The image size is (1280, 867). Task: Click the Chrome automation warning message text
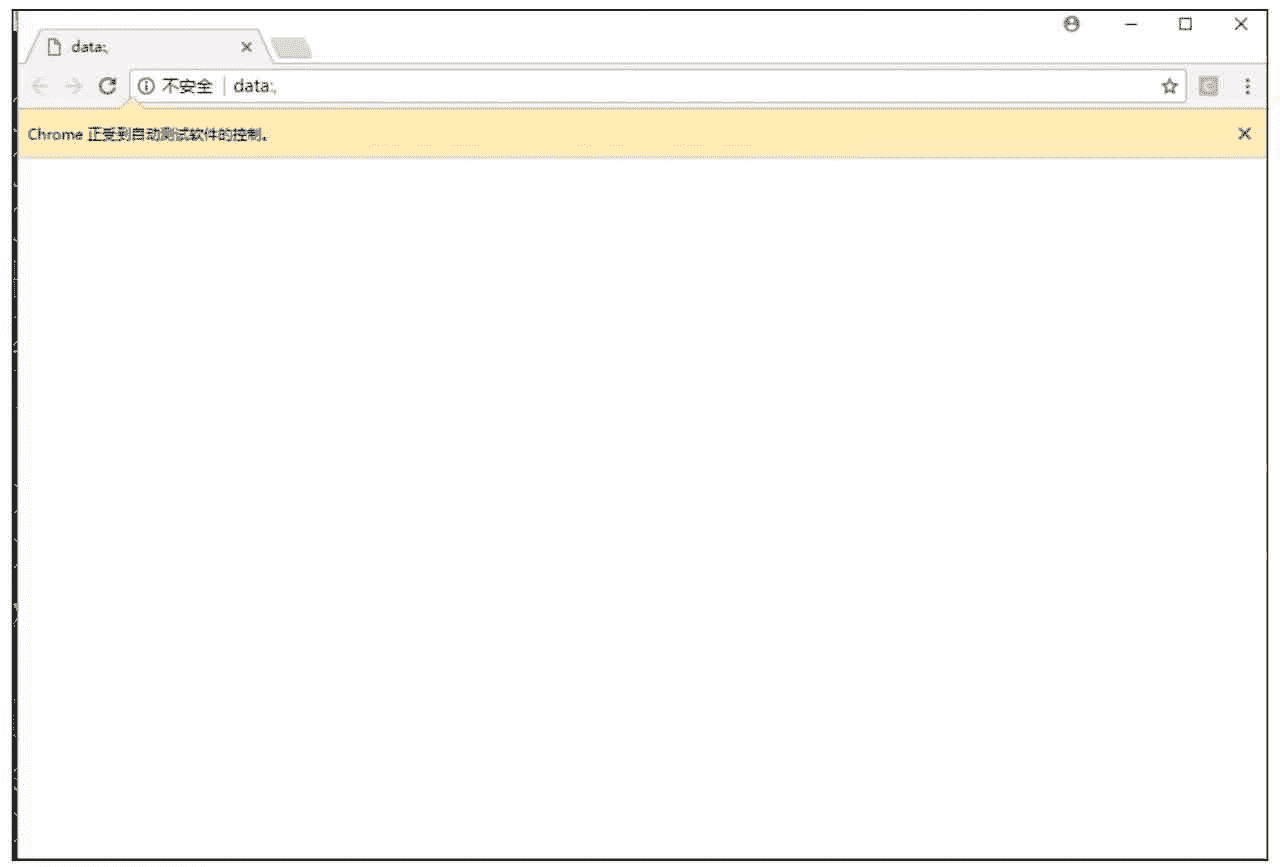(148, 135)
